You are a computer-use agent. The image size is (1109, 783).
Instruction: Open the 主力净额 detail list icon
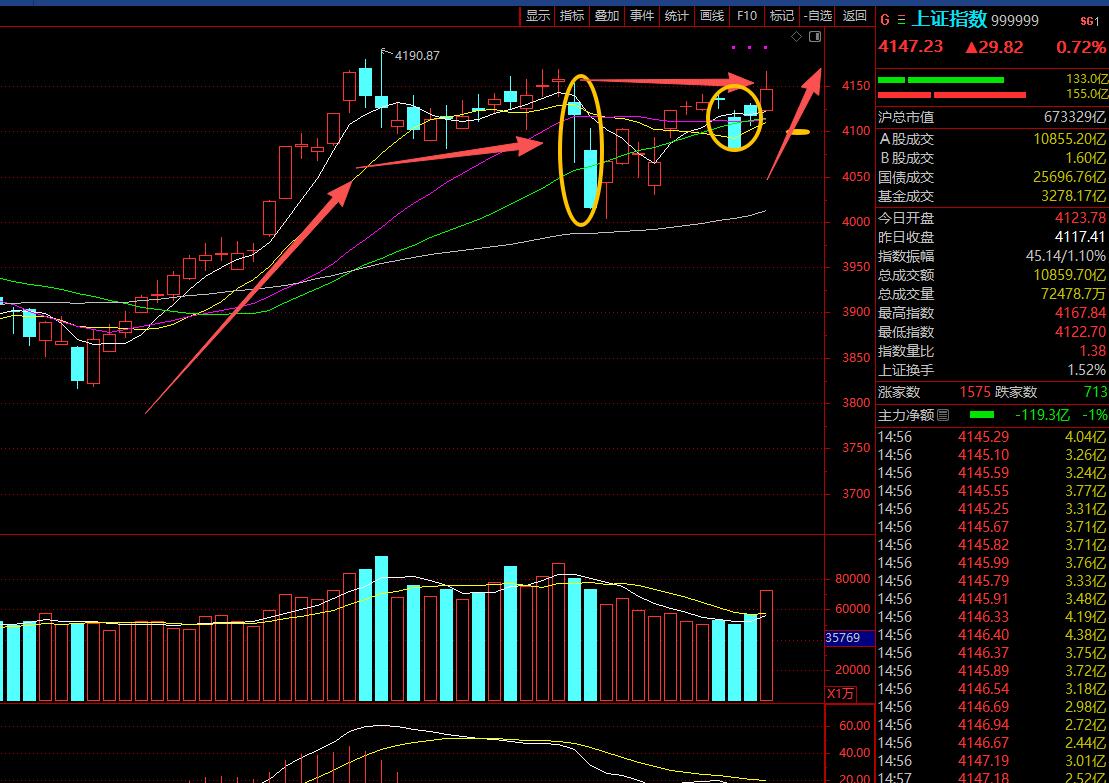[x=943, y=415]
